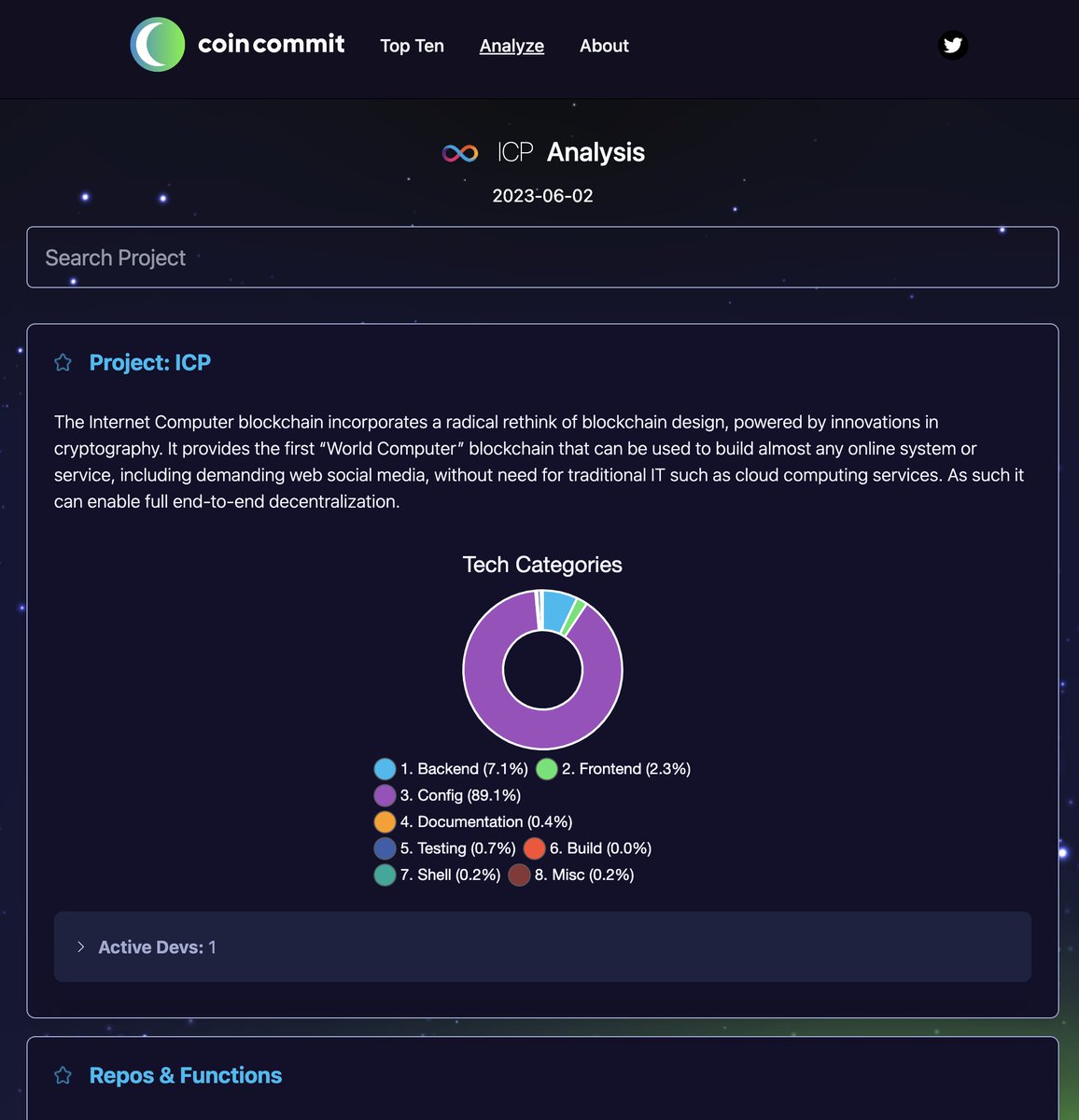This screenshot has height=1120, width=1079.
Task: Click the '6. Build (0.0%)' legend label
Action: 600,848
